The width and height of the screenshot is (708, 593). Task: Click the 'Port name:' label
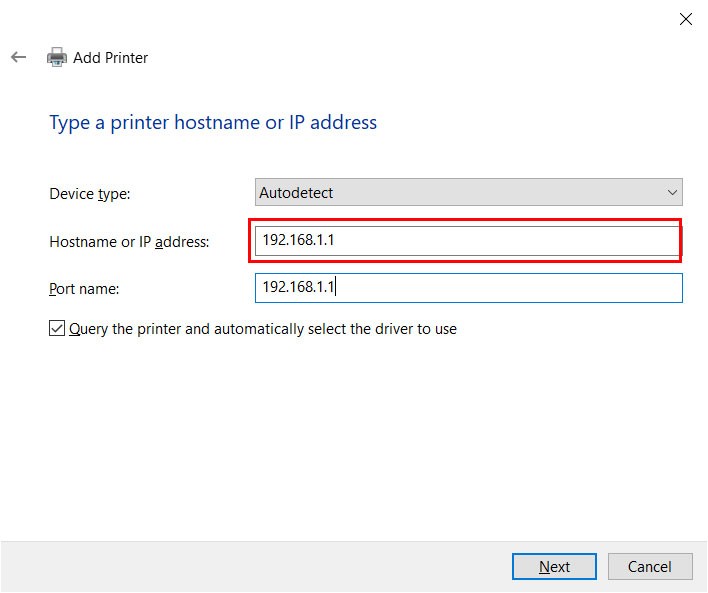pos(84,289)
